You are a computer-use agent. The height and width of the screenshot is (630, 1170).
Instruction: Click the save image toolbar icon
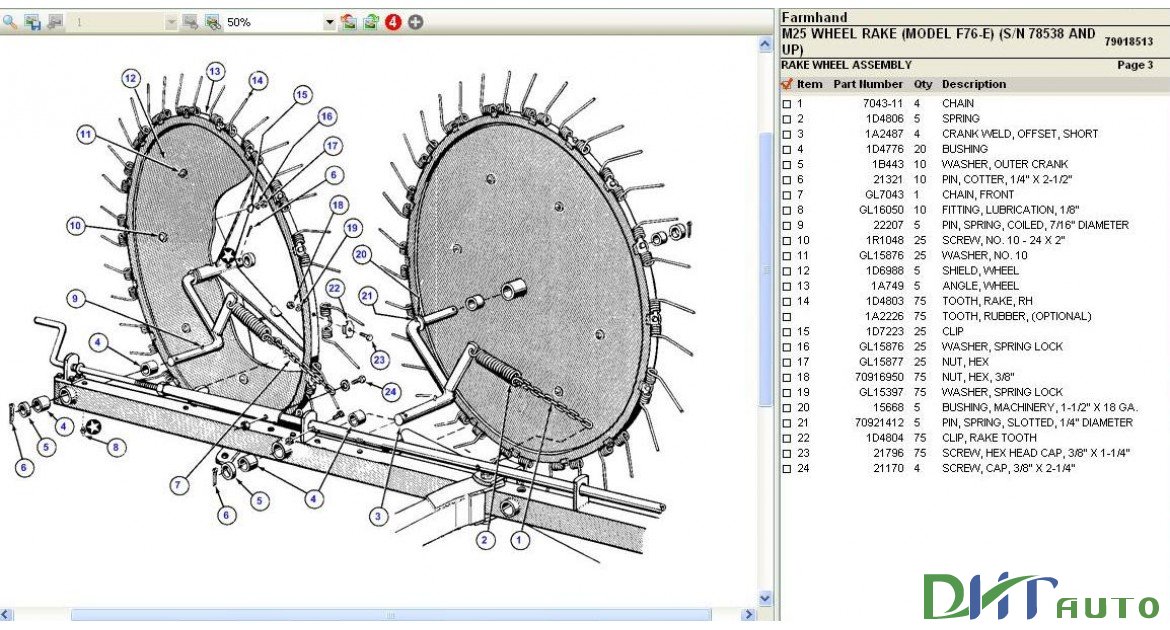33,21
